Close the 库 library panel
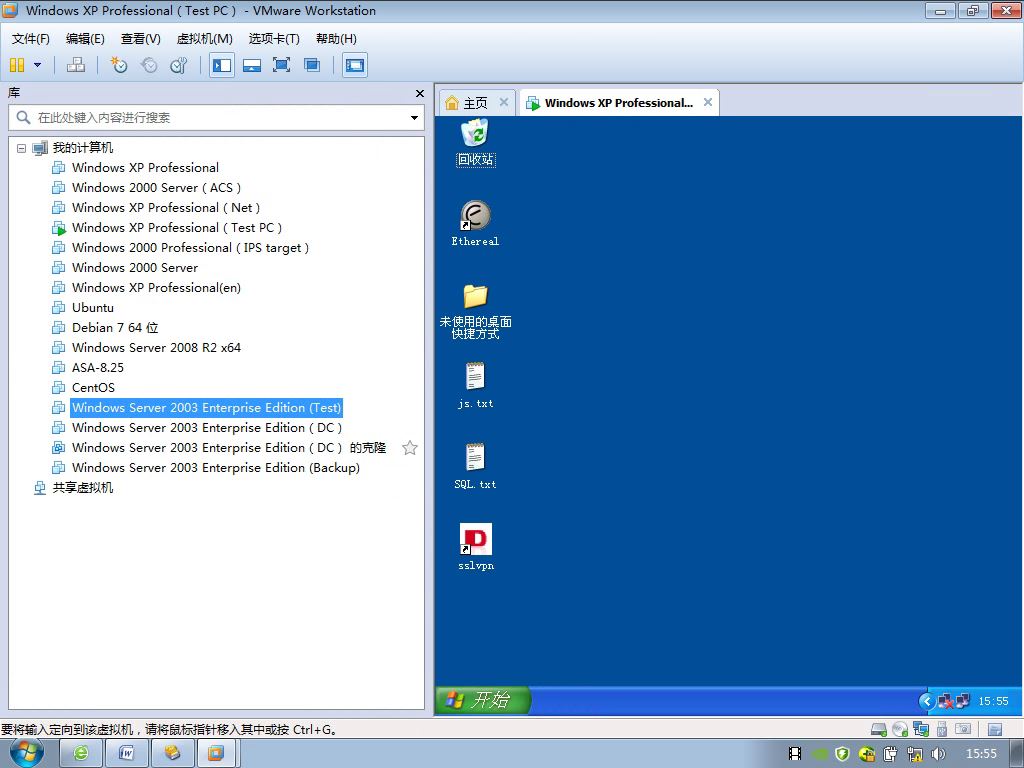 (x=420, y=93)
